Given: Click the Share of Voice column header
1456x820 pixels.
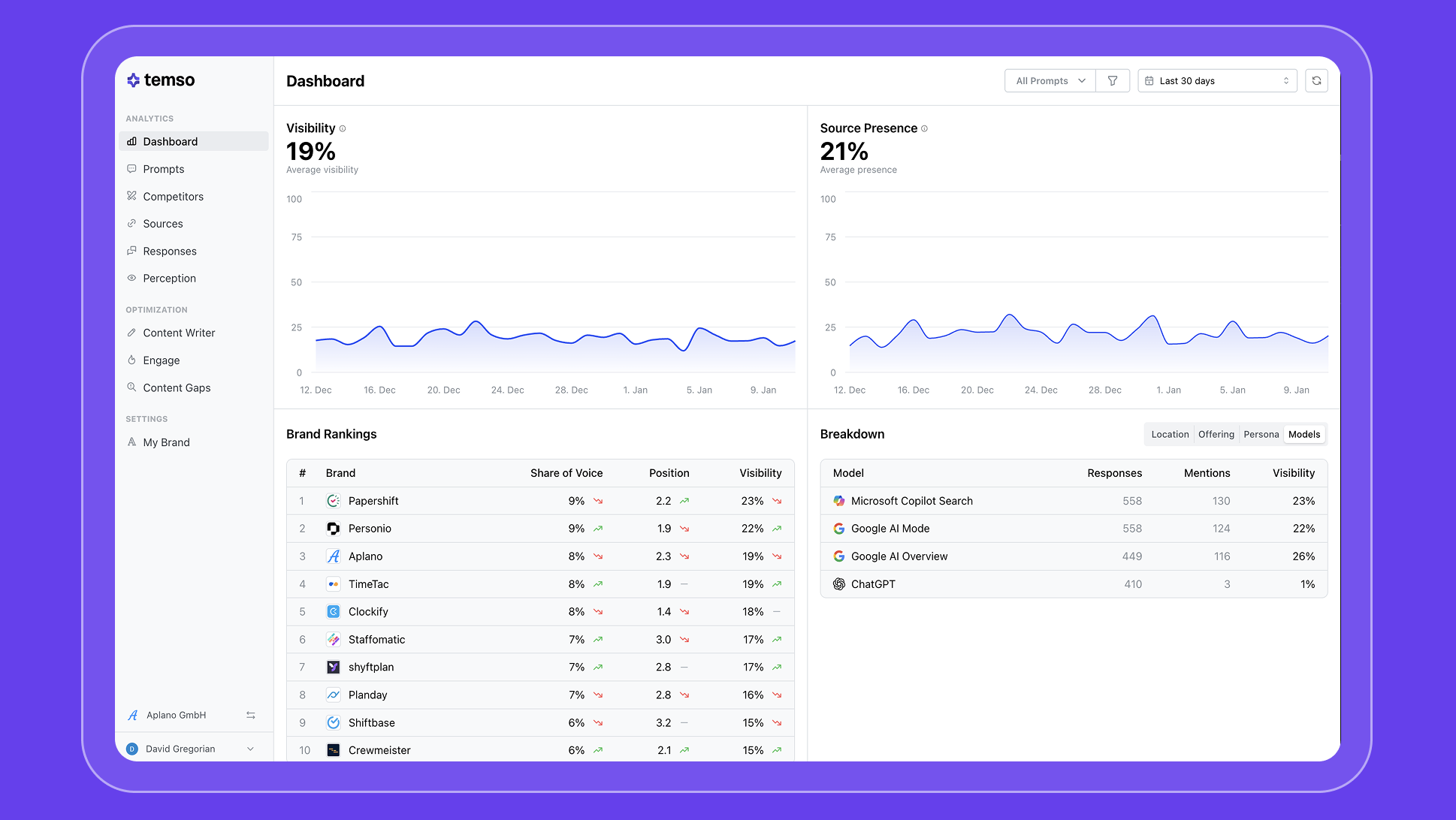Looking at the screenshot, I should click(x=566, y=473).
